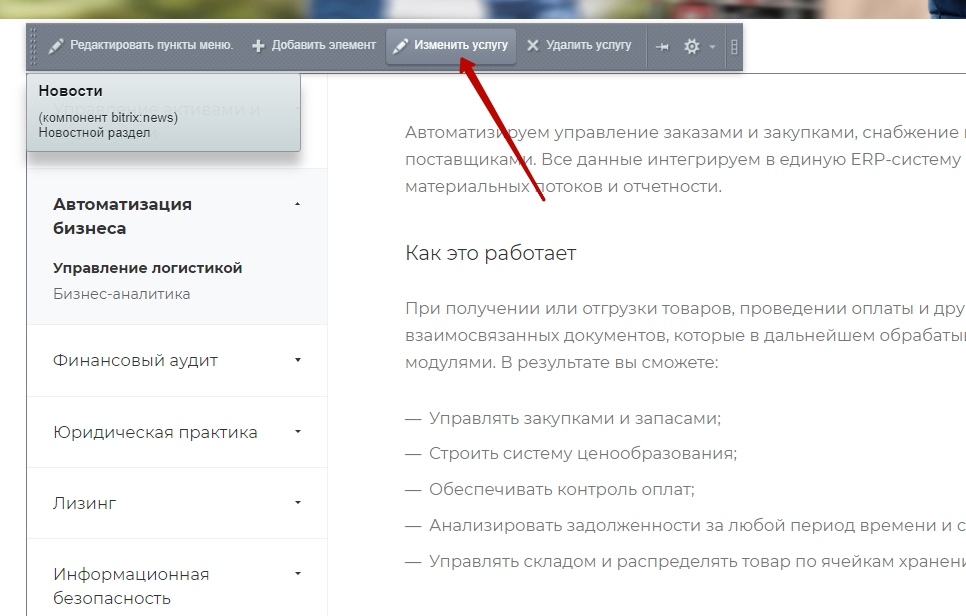Click 'Изменить услугу' button
966x616 pixels.
[x=450, y=46]
